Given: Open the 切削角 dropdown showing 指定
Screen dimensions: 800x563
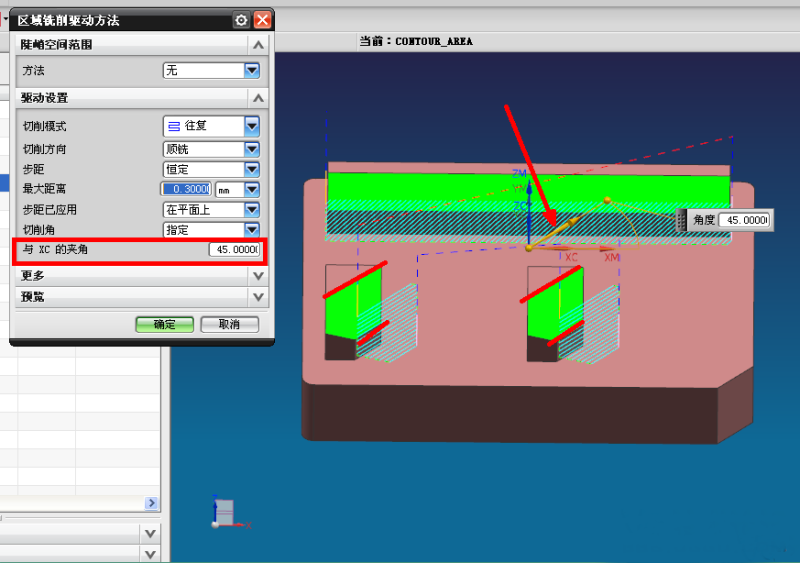Looking at the screenshot, I should click(x=252, y=230).
